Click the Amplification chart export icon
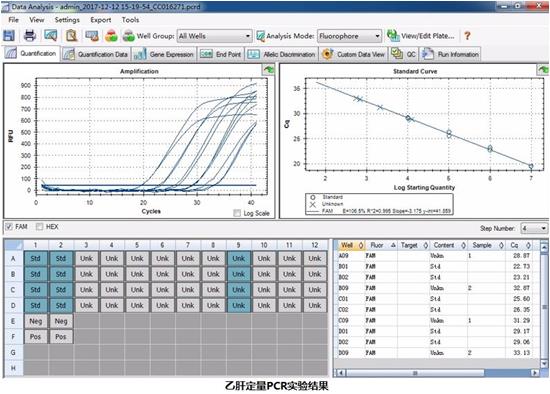This screenshot has height=394, width=550. [x=269, y=69]
